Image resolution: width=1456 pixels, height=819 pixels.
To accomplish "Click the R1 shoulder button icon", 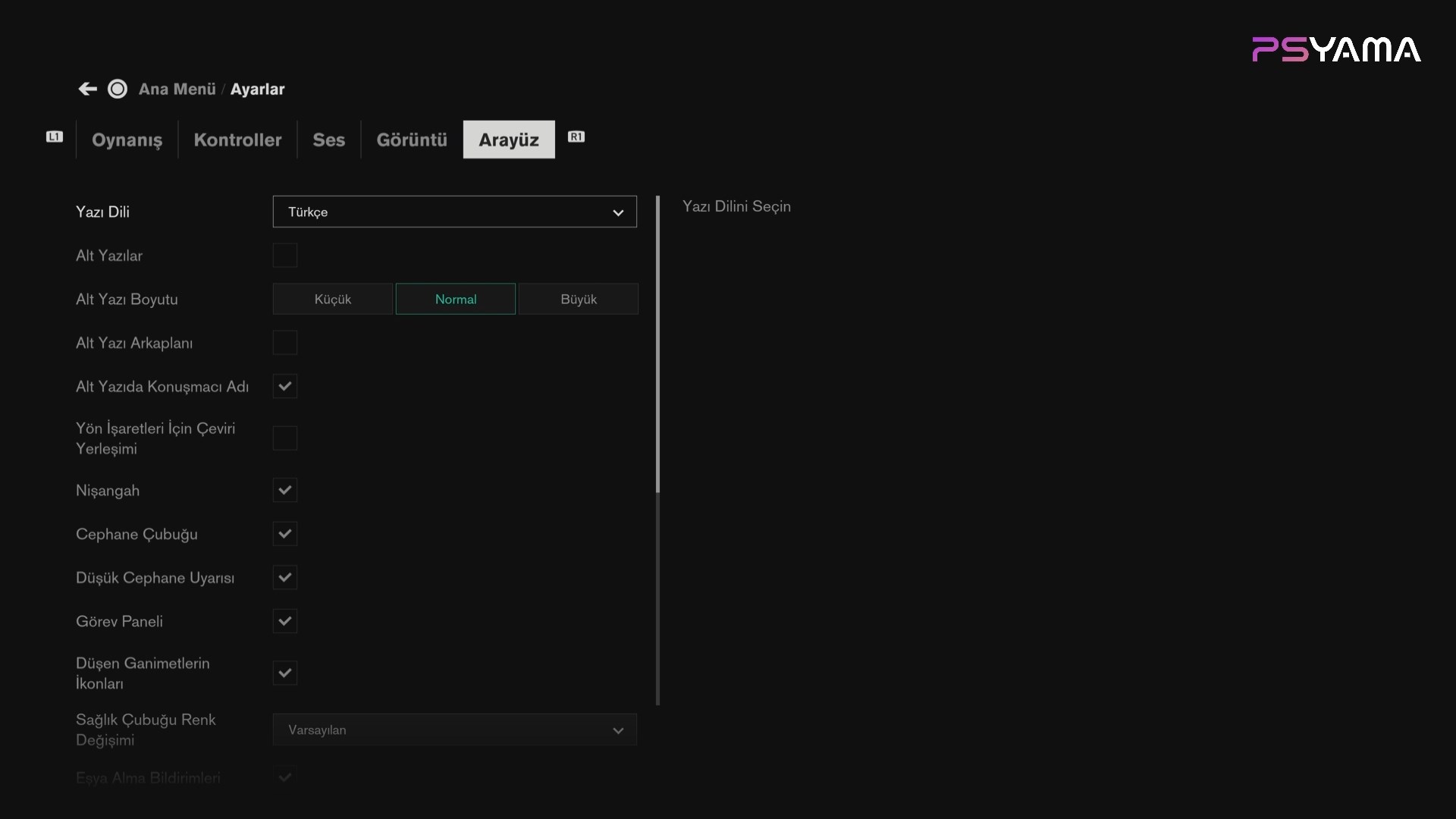I will click(x=576, y=137).
